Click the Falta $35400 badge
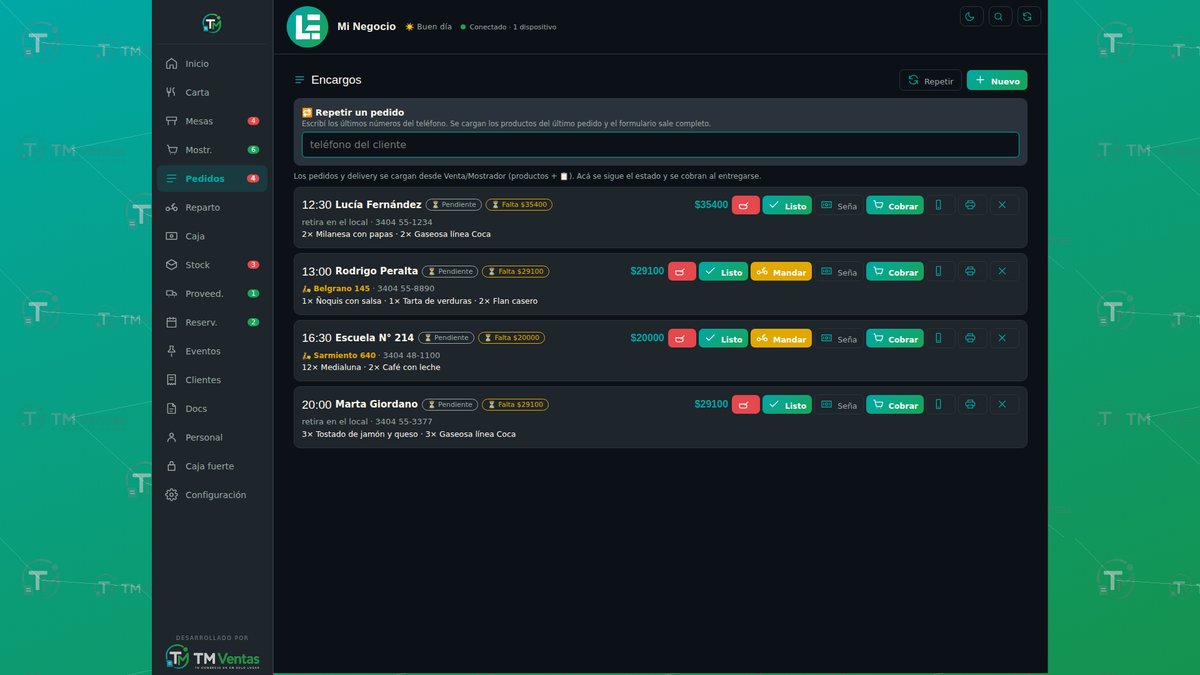The height and width of the screenshot is (675, 1200). coord(519,205)
